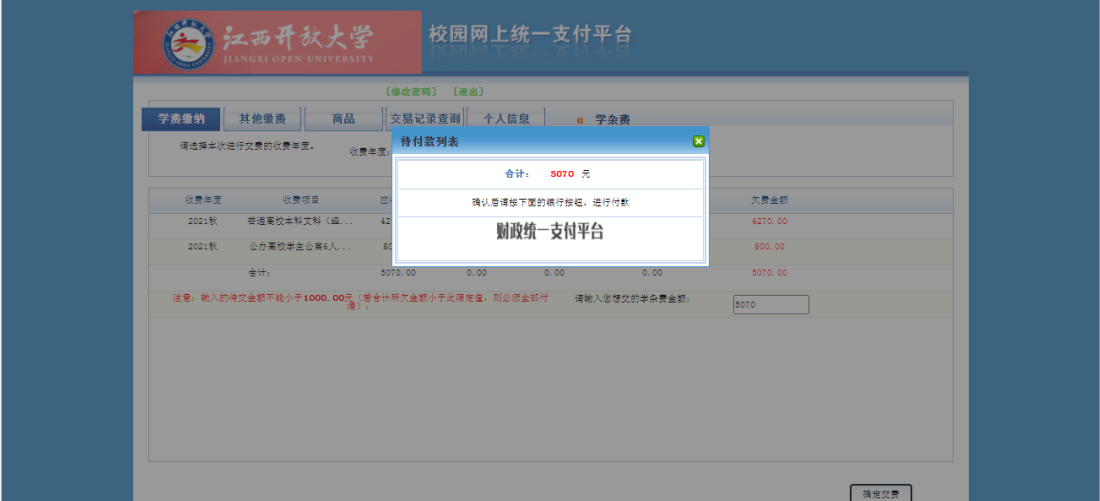Switch to the 其他缴费 tab
Viewport: 1100px width, 501px height.
coord(262,119)
